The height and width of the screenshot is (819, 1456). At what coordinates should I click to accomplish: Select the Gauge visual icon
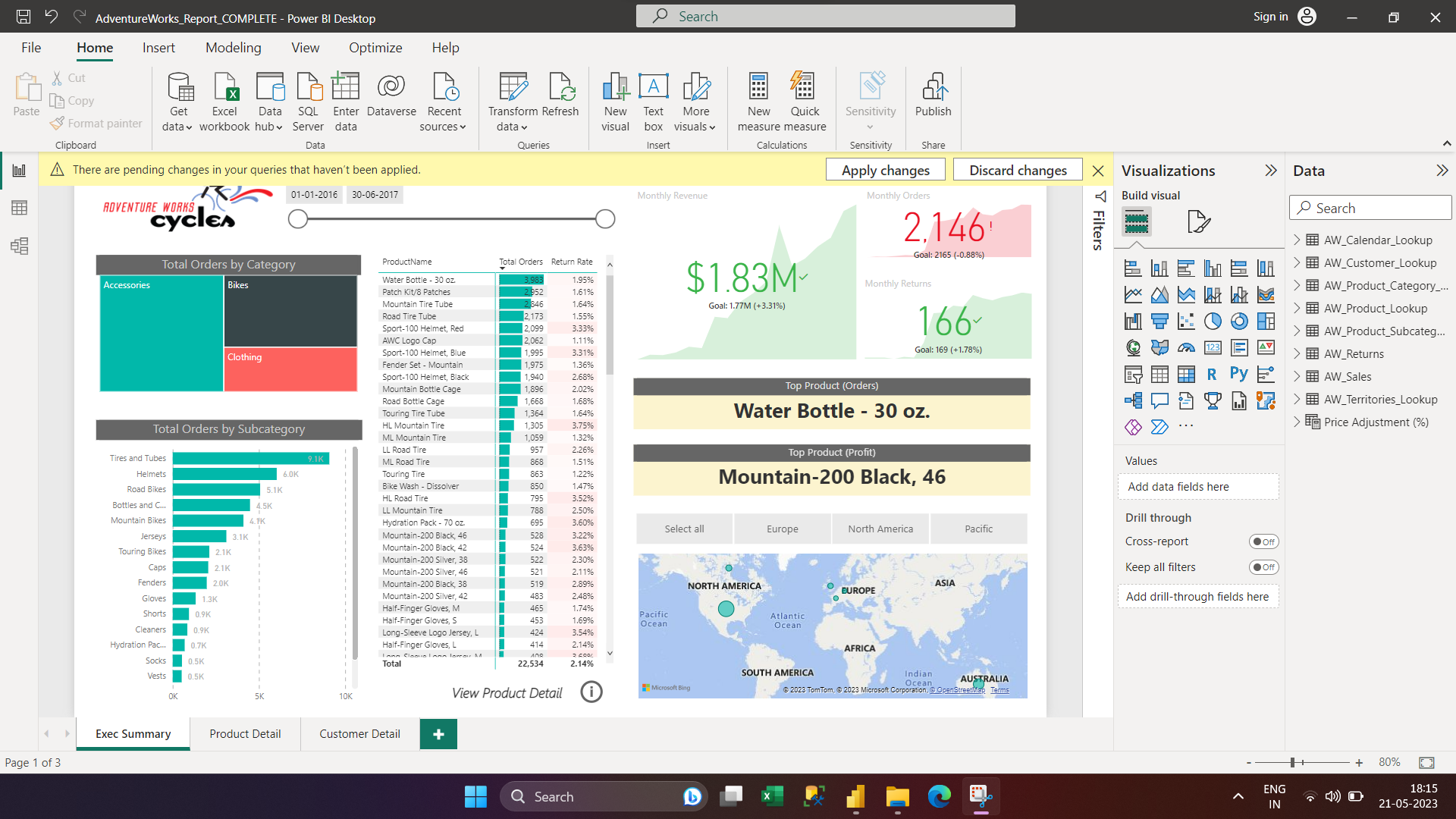[1186, 348]
